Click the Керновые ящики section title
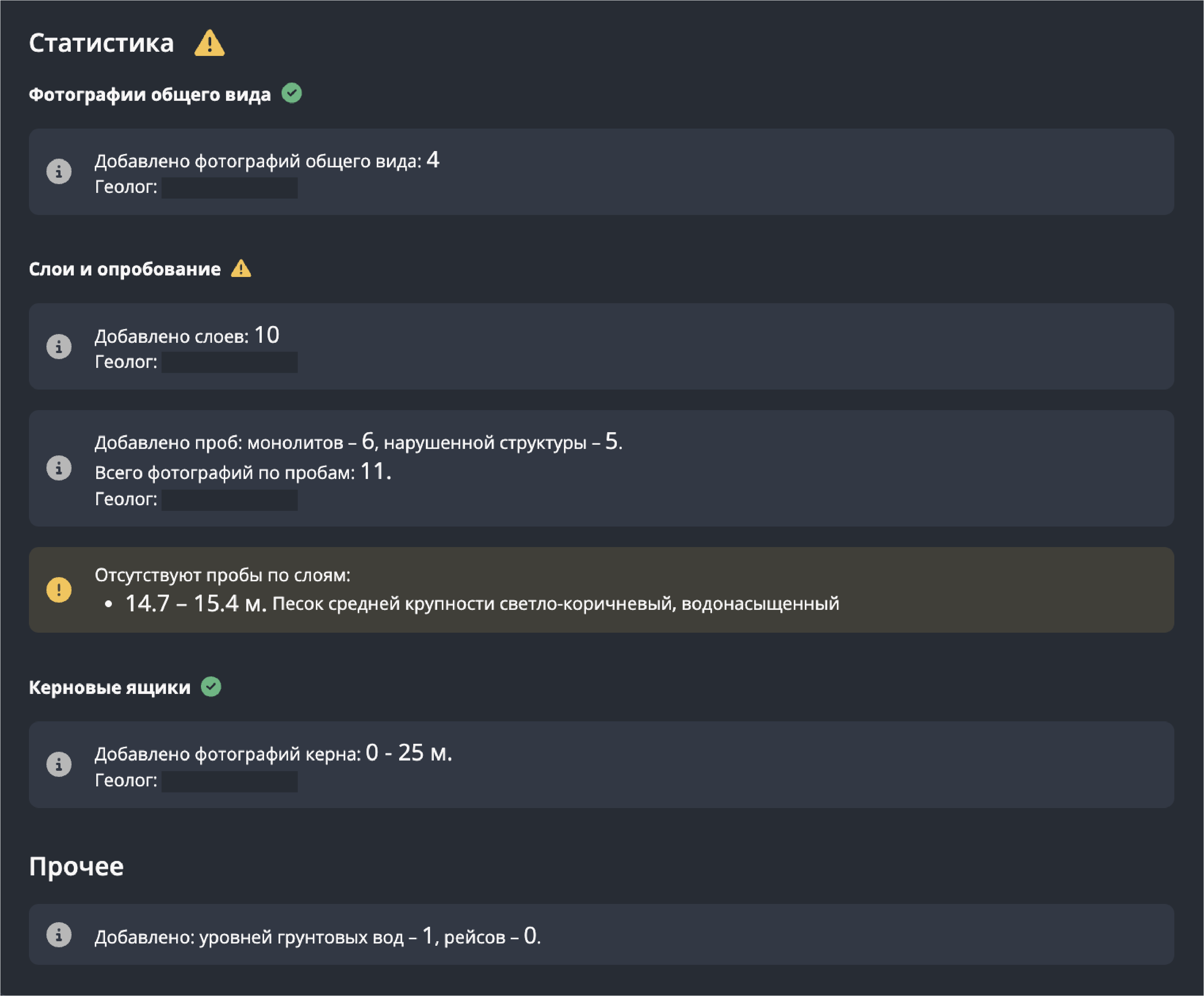The width and height of the screenshot is (1204, 996). [x=110, y=687]
